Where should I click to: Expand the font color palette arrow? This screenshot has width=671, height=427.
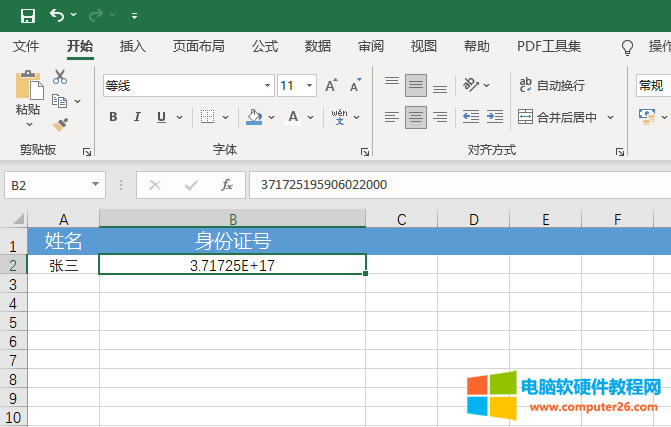click(x=311, y=117)
